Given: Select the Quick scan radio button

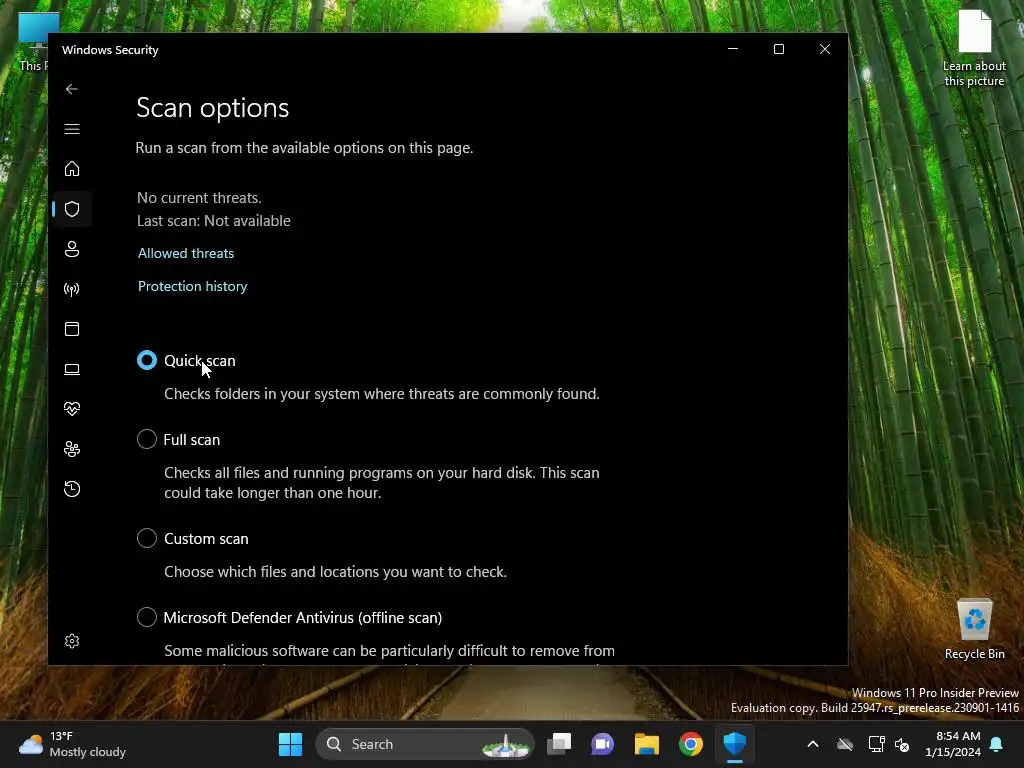Looking at the screenshot, I should (x=147, y=360).
